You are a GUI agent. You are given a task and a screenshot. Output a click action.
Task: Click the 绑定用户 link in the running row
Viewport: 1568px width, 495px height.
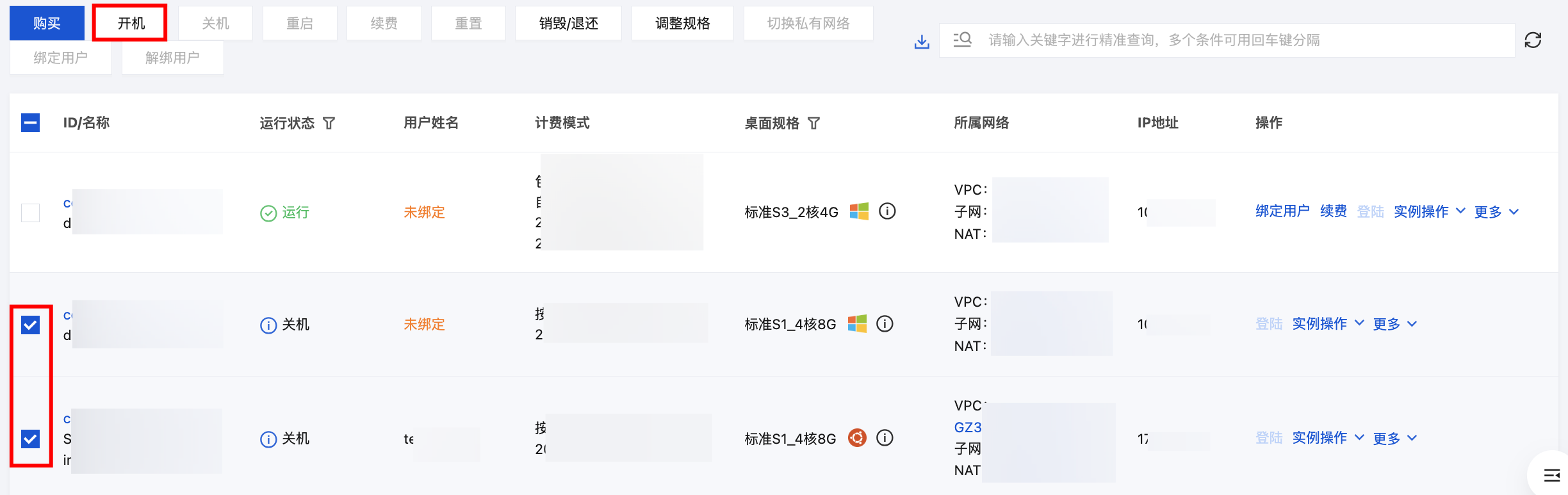click(1282, 211)
